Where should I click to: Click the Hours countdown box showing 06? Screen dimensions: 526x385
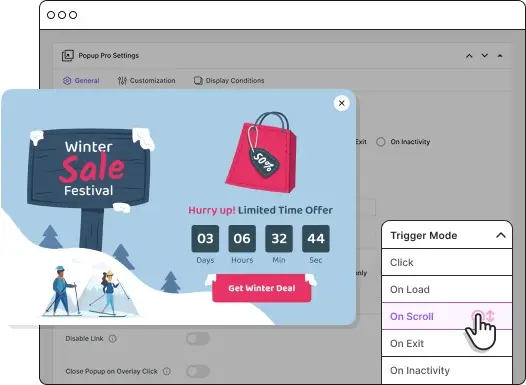[x=242, y=238]
